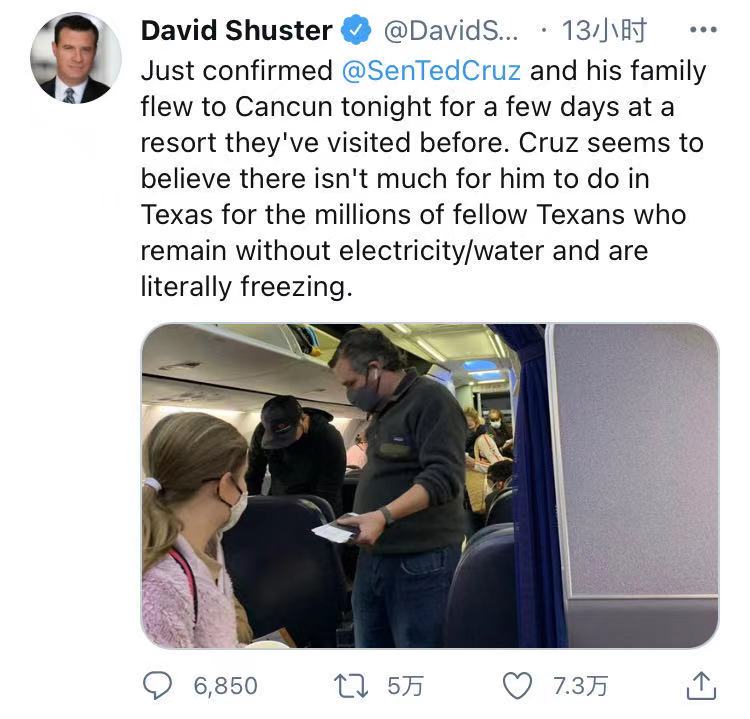
Task: Tap the share upload icon
Action: (702, 685)
